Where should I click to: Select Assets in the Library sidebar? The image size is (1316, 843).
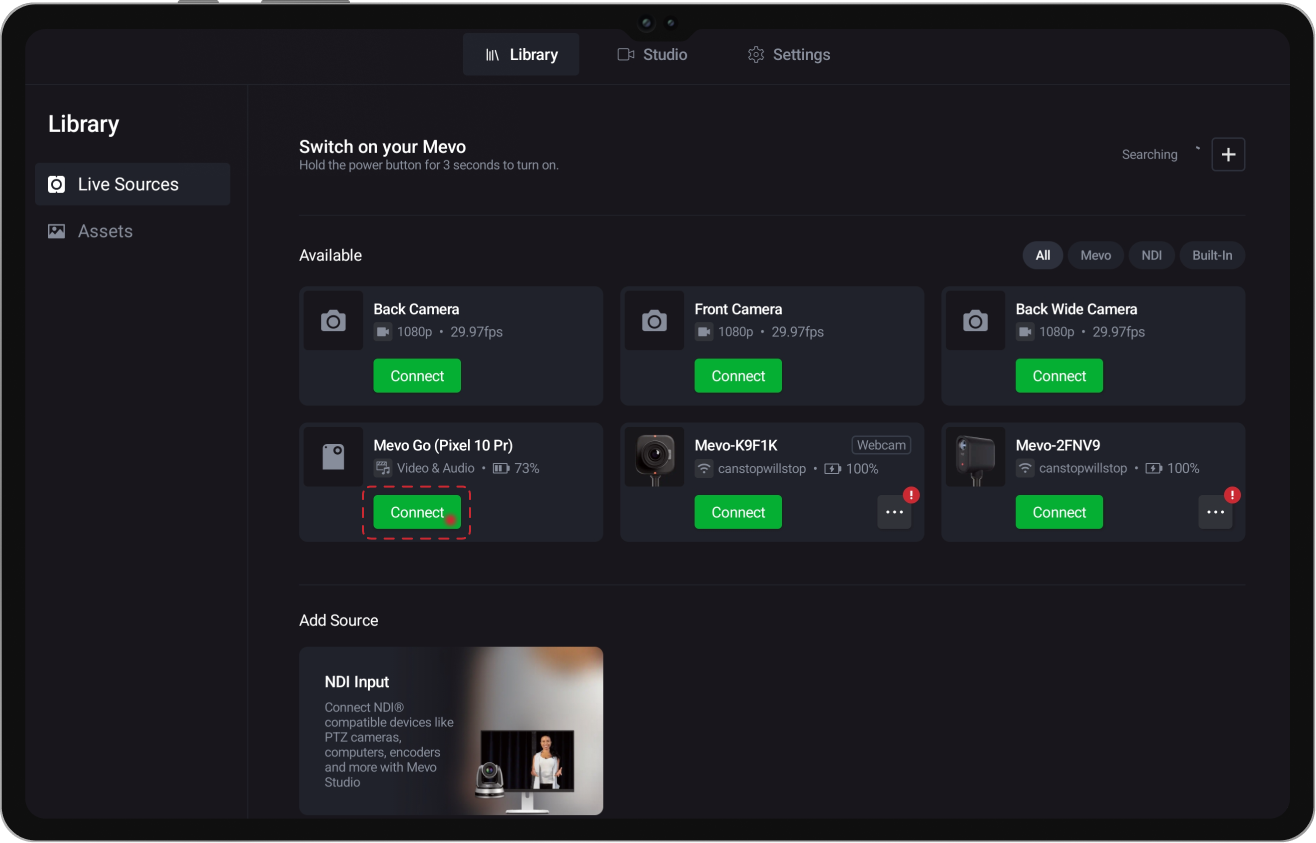[x=105, y=231]
